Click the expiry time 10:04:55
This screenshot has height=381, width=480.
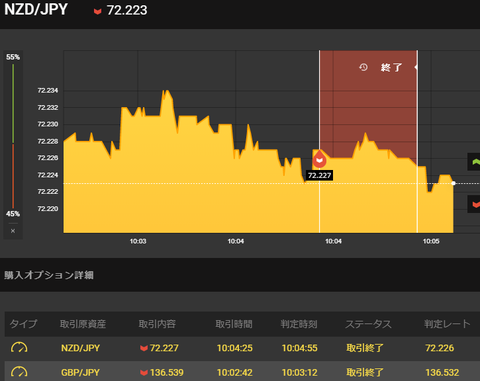(x=300, y=348)
